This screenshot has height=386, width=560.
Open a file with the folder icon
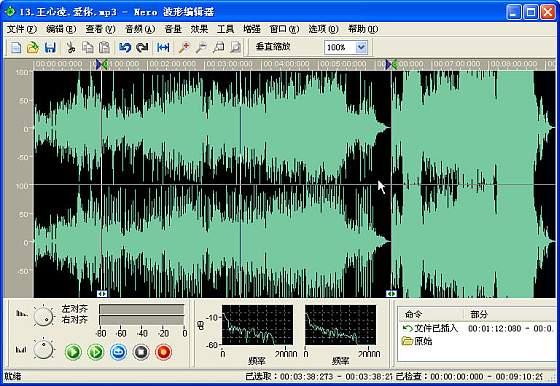(x=33, y=47)
